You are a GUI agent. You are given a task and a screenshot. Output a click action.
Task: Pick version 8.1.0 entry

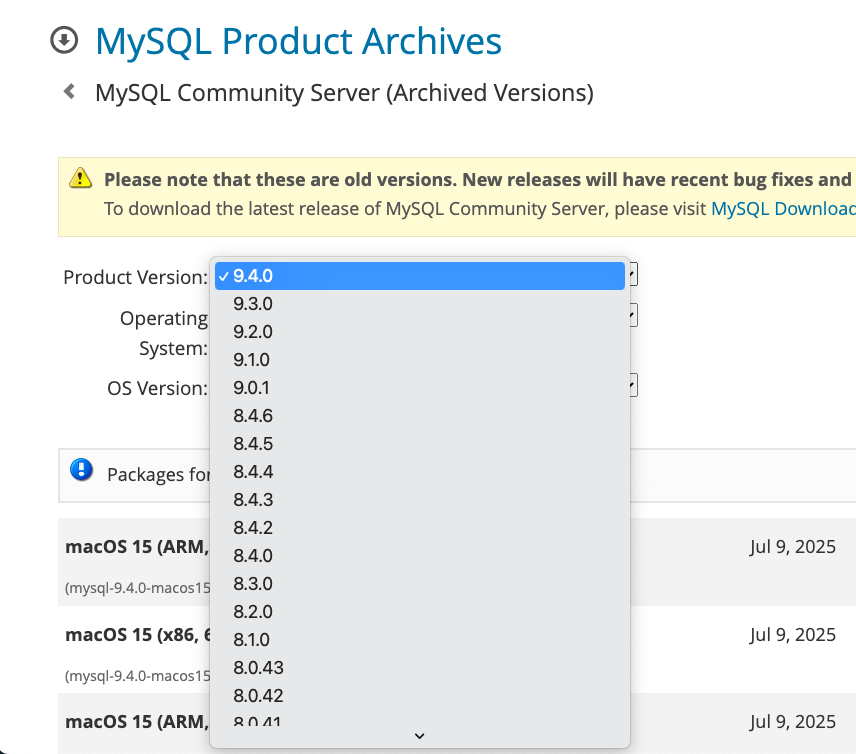pyautogui.click(x=420, y=639)
